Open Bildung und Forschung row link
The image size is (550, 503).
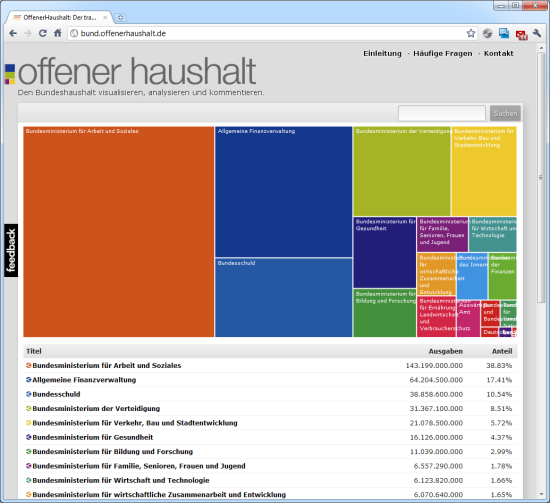tap(113, 452)
